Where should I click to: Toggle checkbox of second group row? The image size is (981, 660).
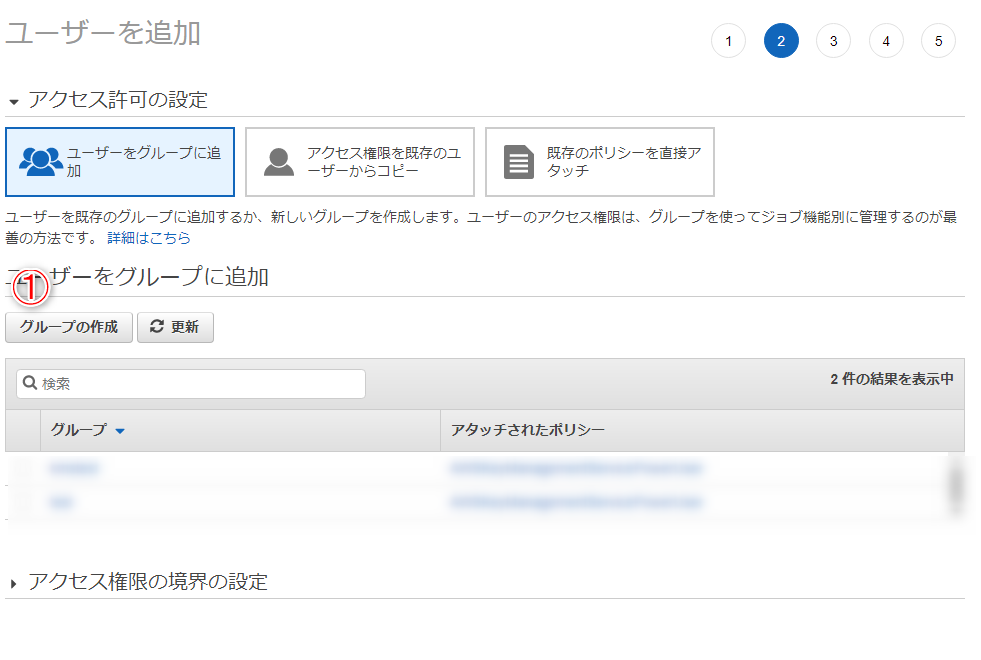(x=23, y=502)
